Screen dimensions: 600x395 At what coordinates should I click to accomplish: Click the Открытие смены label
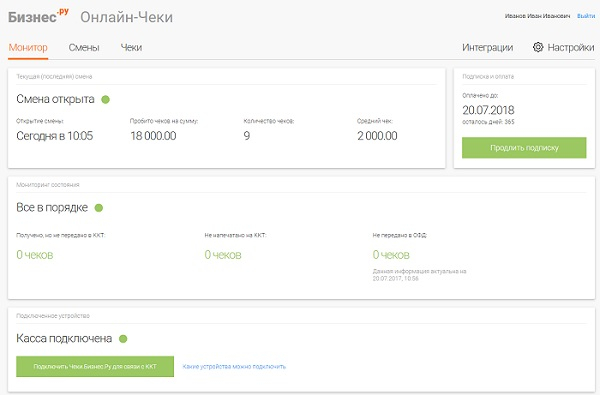[x=40, y=121]
